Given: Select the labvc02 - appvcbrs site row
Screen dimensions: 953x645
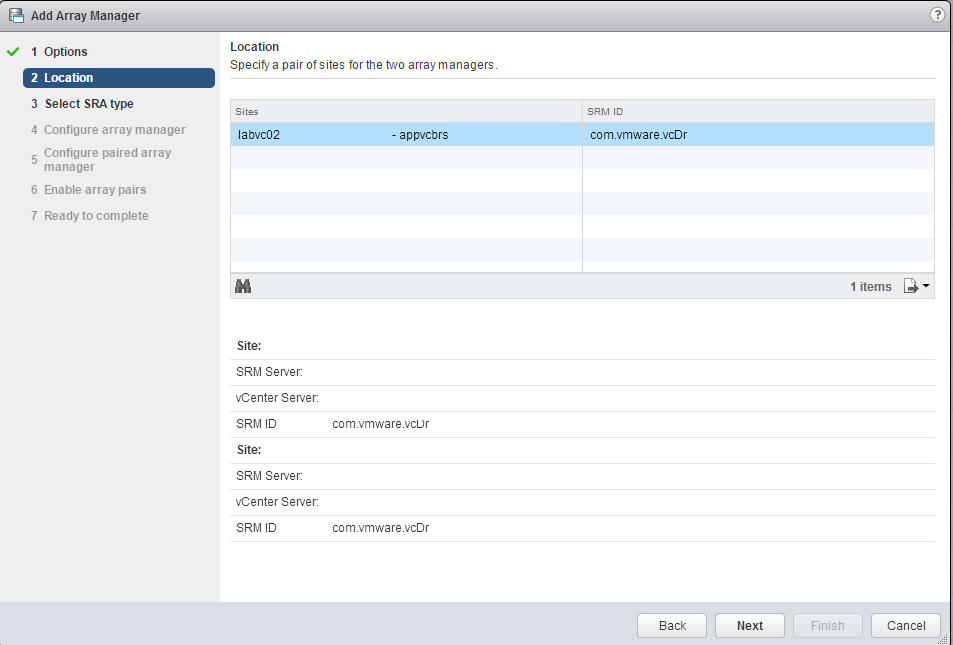Looking at the screenshot, I should pyautogui.click(x=405, y=135).
